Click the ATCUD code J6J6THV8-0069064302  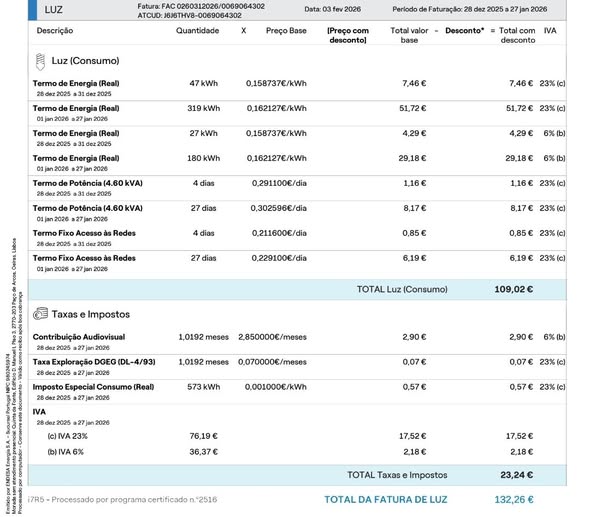pos(202,15)
